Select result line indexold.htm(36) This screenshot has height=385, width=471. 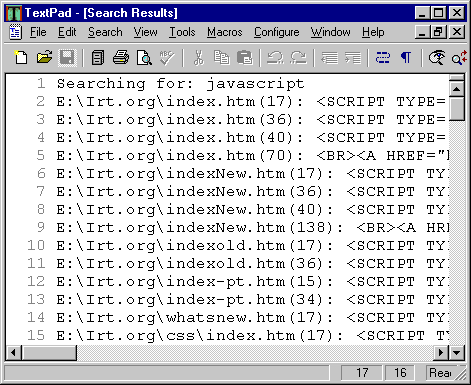tap(252, 263)
